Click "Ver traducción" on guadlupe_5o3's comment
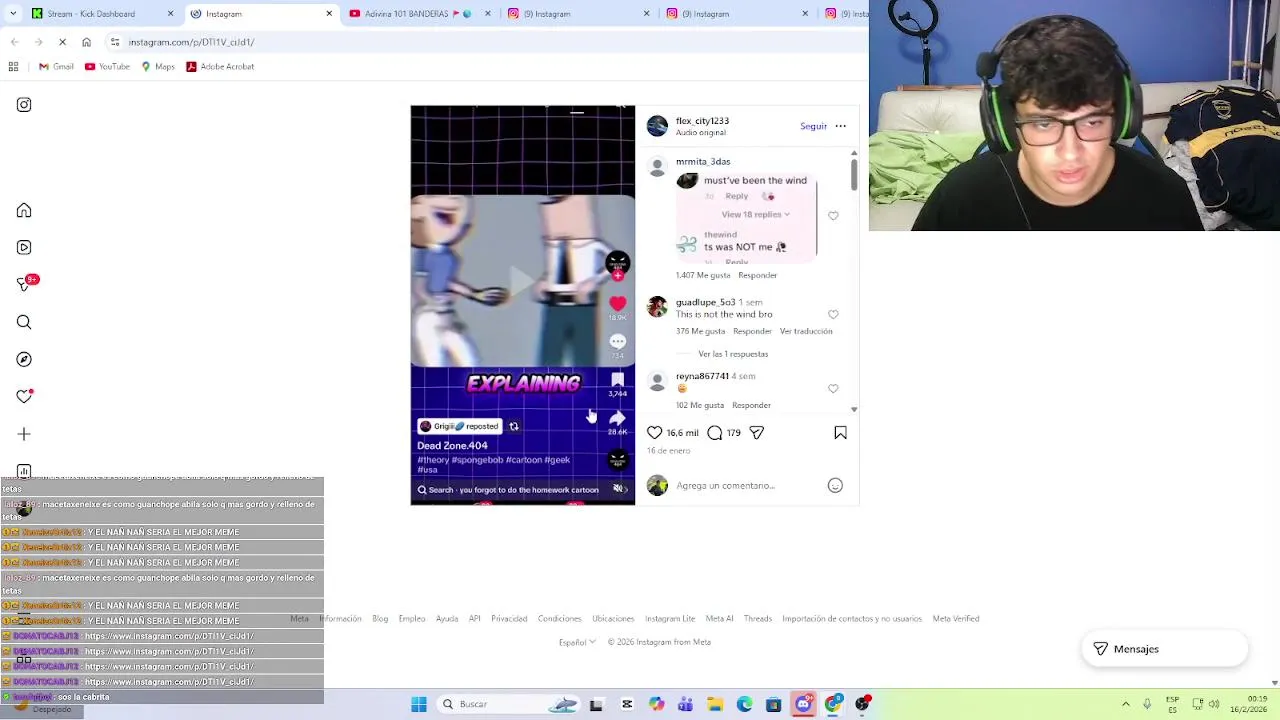 pos(806,331)
